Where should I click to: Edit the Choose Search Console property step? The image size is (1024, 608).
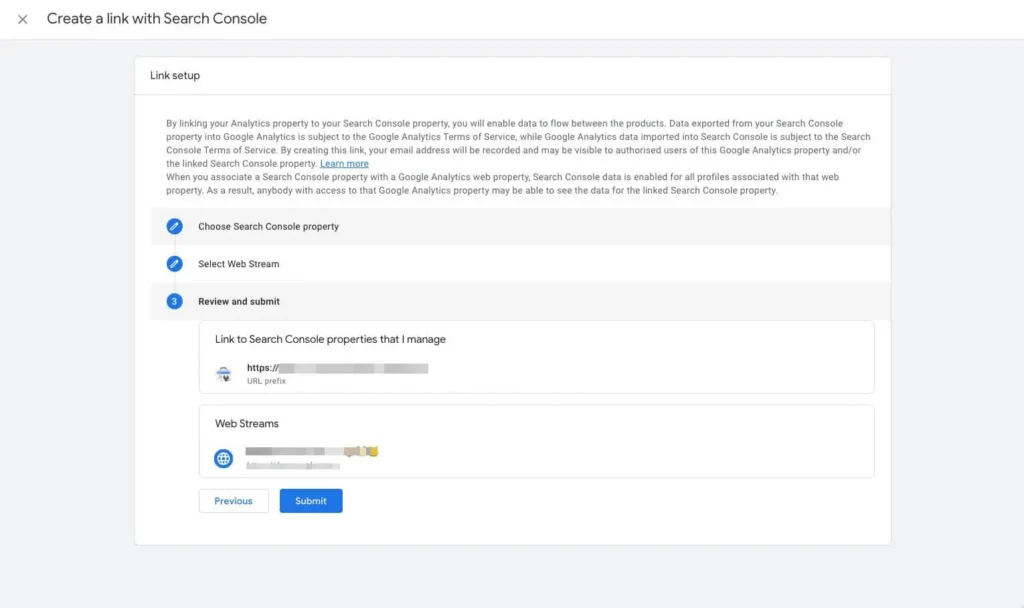(x=175, y=227)
